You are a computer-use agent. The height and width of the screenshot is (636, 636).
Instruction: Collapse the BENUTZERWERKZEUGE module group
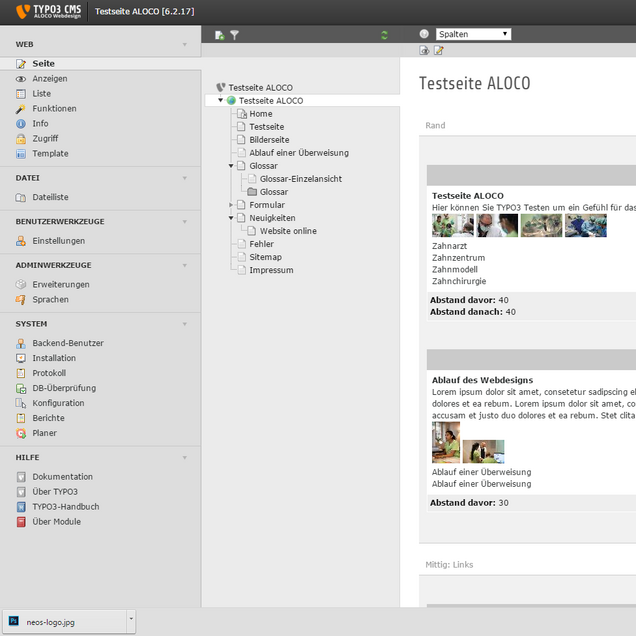[x=185, y=222]
